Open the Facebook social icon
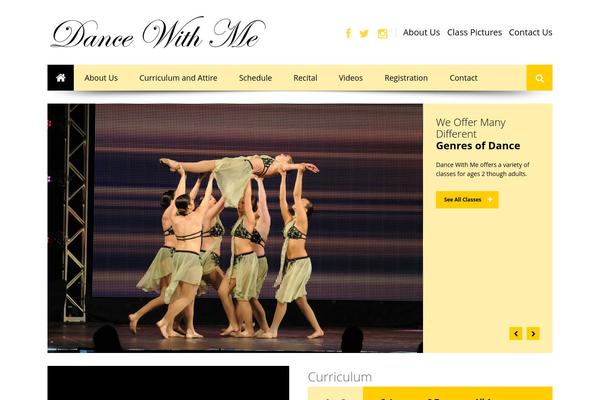600x400 pixels. (348, 33)
